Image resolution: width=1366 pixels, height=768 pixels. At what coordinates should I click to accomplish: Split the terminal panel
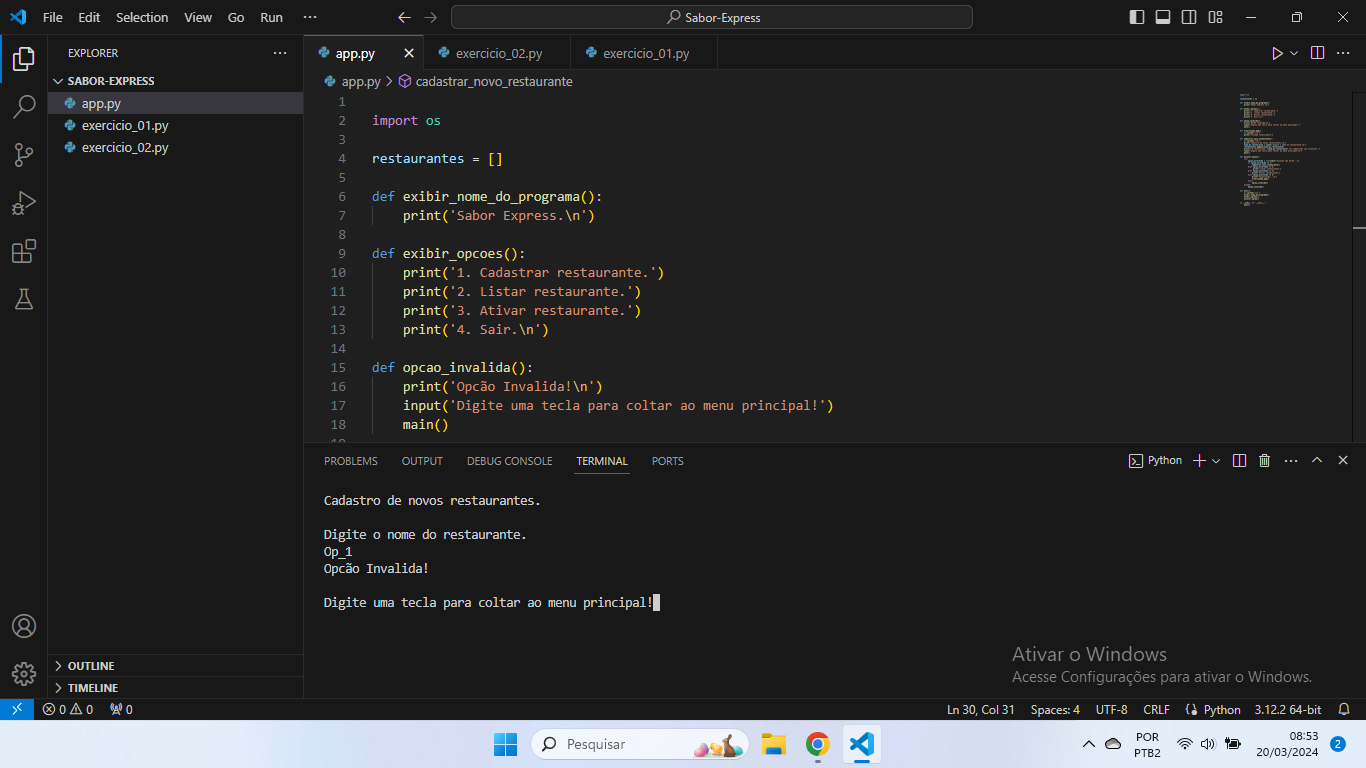point(1239,461)
